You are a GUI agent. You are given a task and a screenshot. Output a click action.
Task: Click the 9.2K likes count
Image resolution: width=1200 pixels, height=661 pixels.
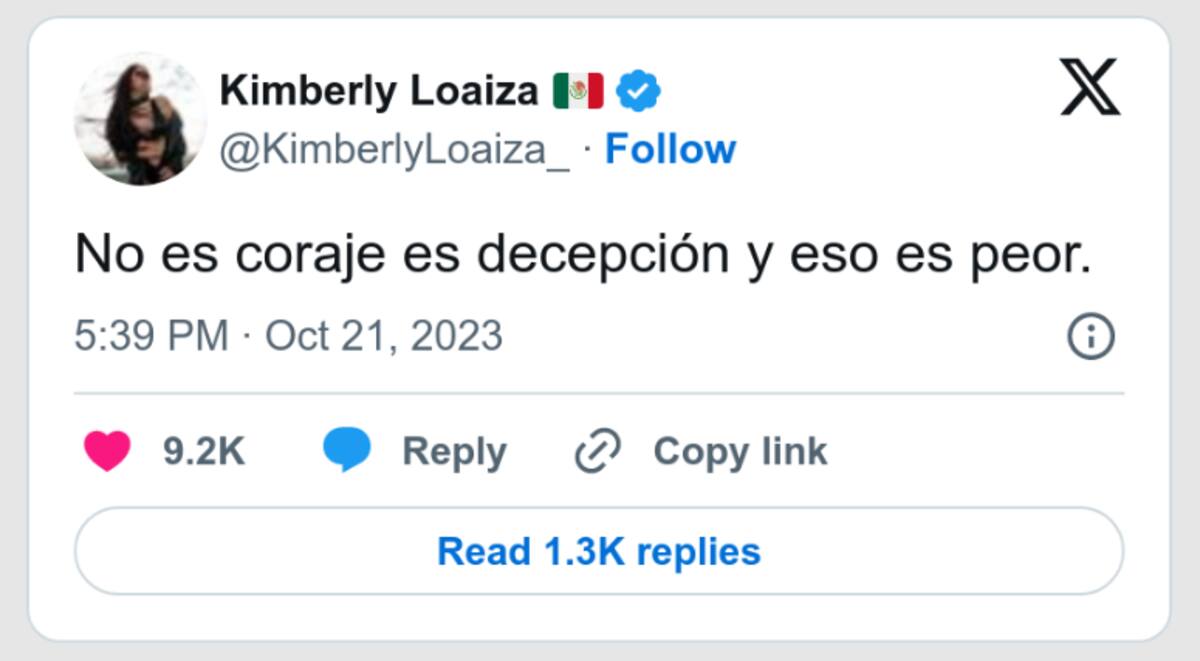coord(204,452)
